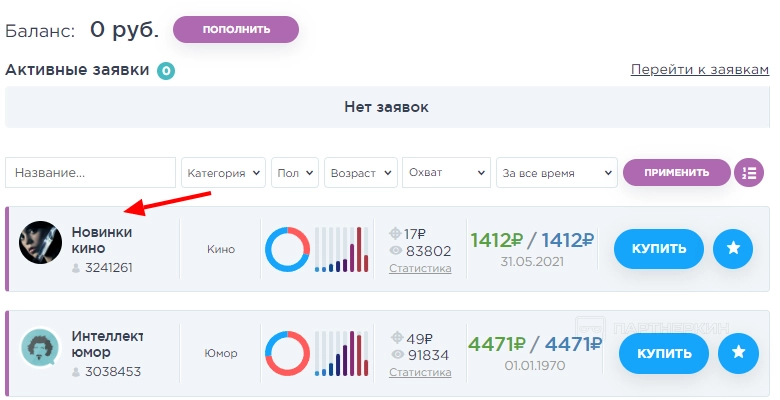Viewport: 780px width, 400px height.
Task: Open the Охват dropdown
Action: tap(446, 173)
